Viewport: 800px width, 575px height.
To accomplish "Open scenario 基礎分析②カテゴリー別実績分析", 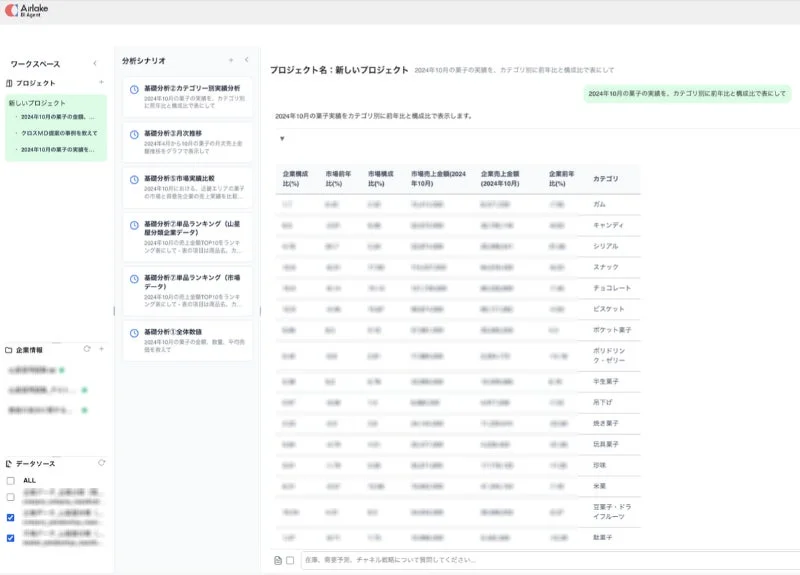I will click(x=188, y=97).
